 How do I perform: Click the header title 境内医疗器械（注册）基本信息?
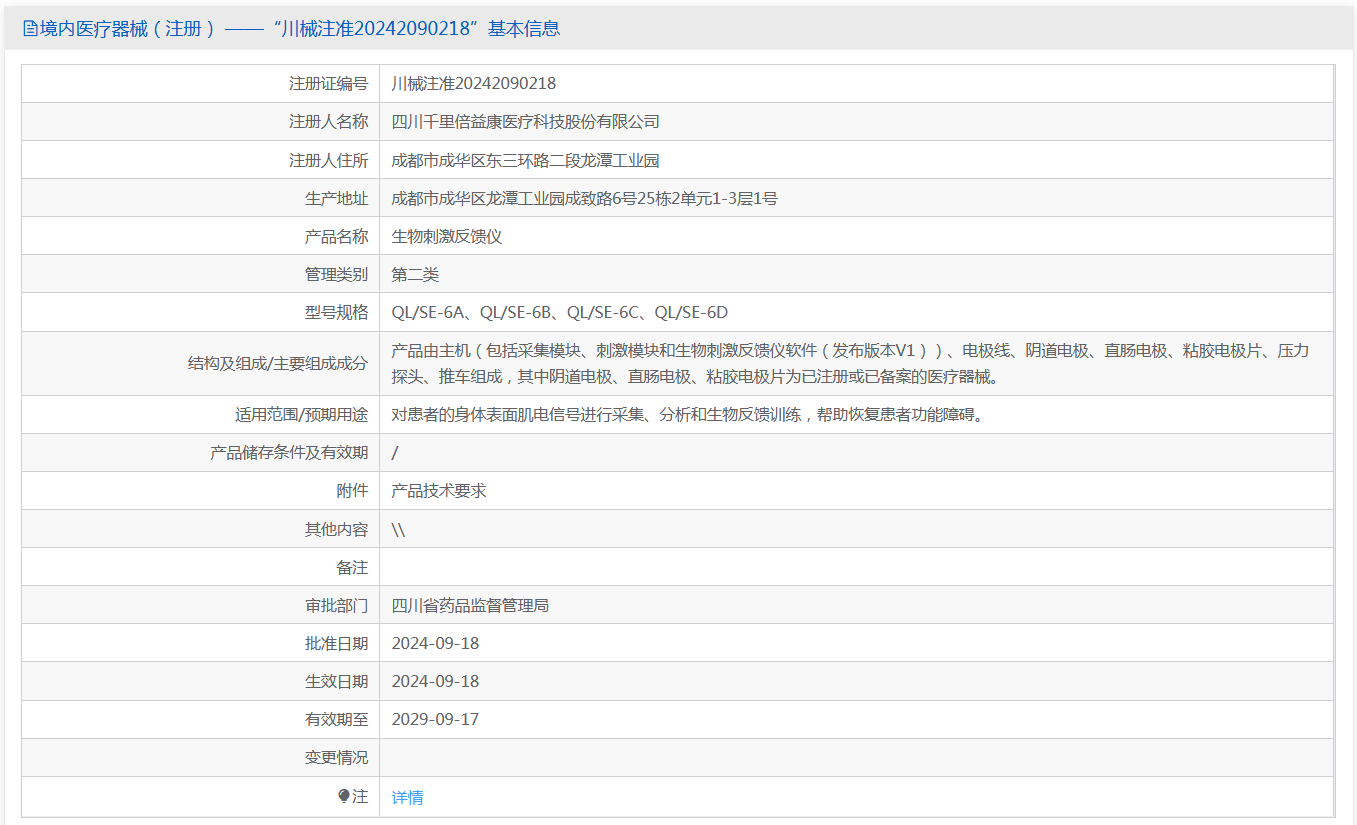point(299,29)
